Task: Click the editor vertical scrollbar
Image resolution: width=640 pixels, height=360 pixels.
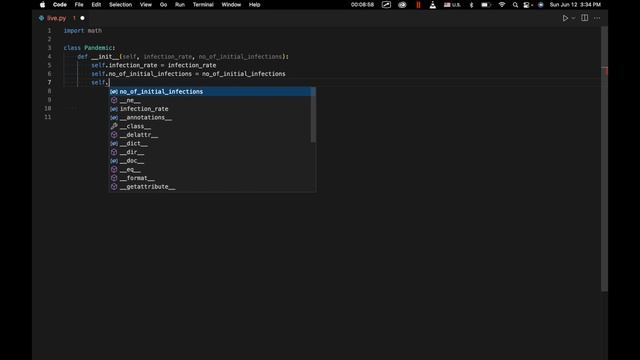Action: tap(604, 159)
